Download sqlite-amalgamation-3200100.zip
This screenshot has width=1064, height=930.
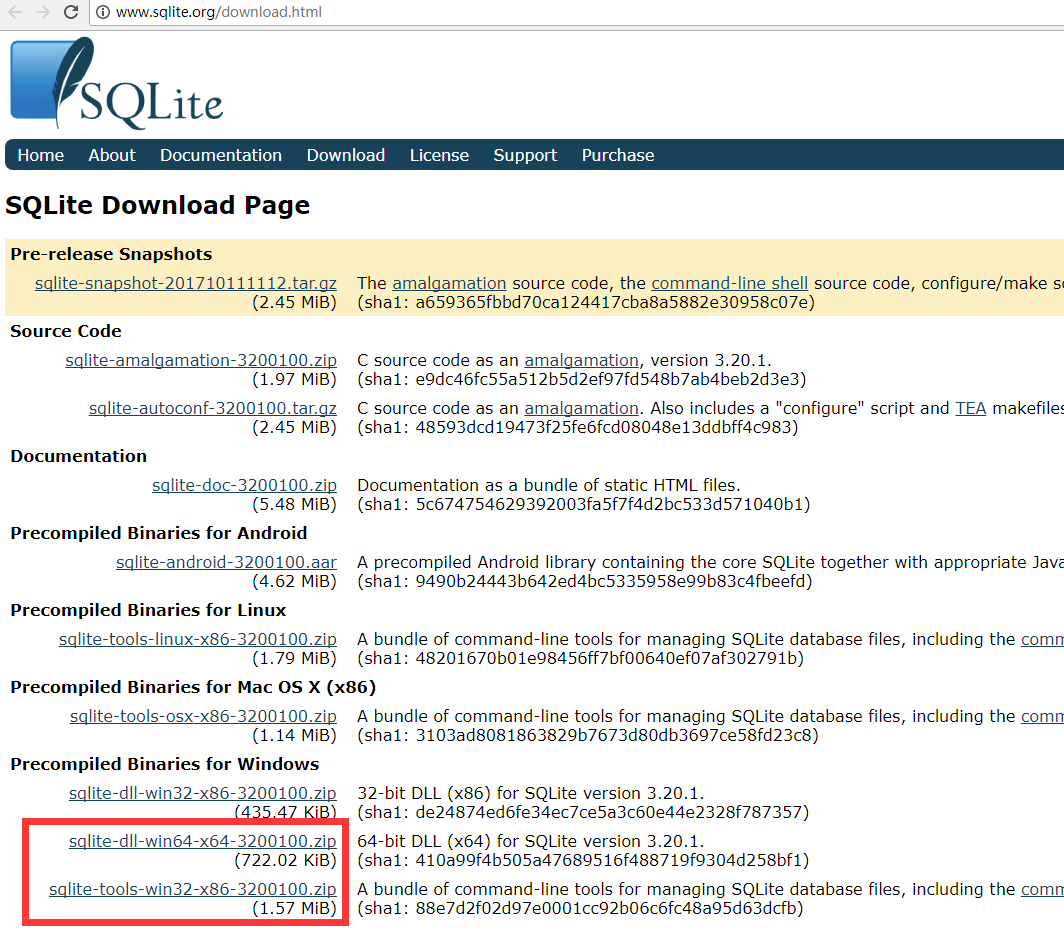click(201, 360)
